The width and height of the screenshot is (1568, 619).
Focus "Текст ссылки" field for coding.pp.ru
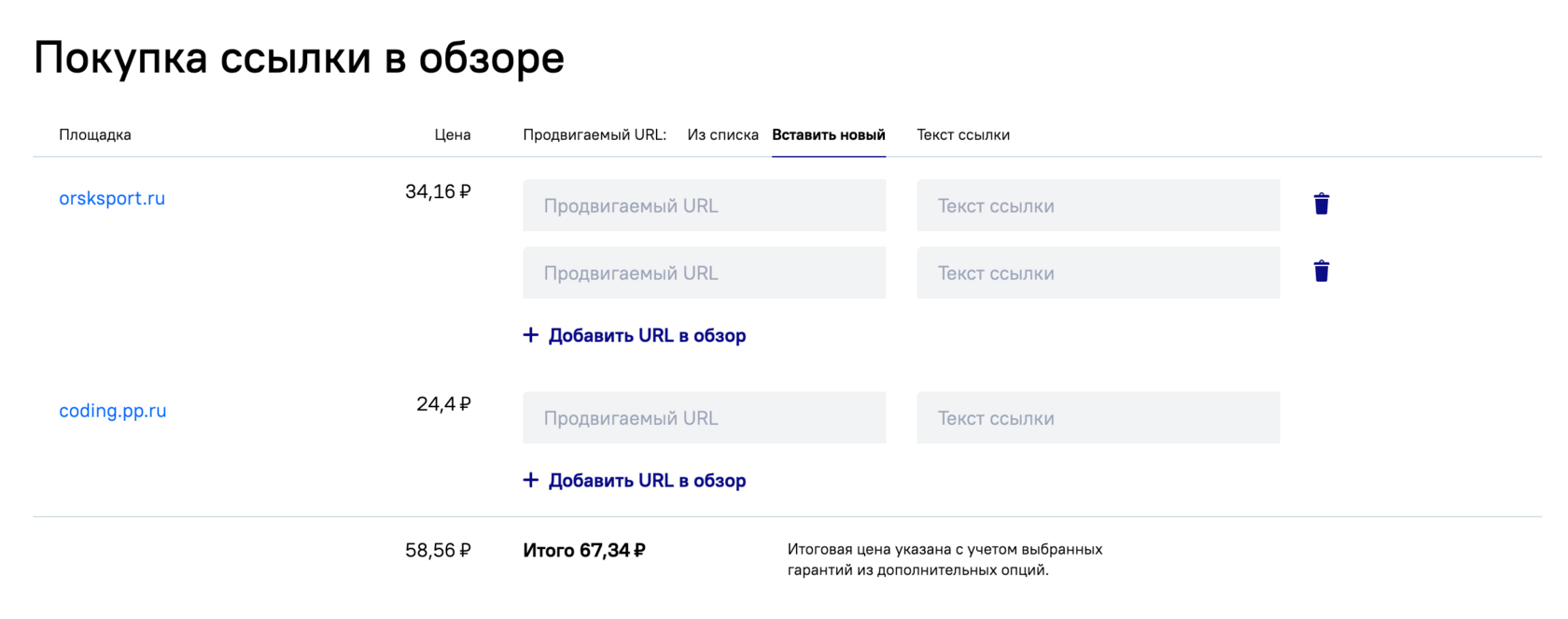coord(1098,418)
